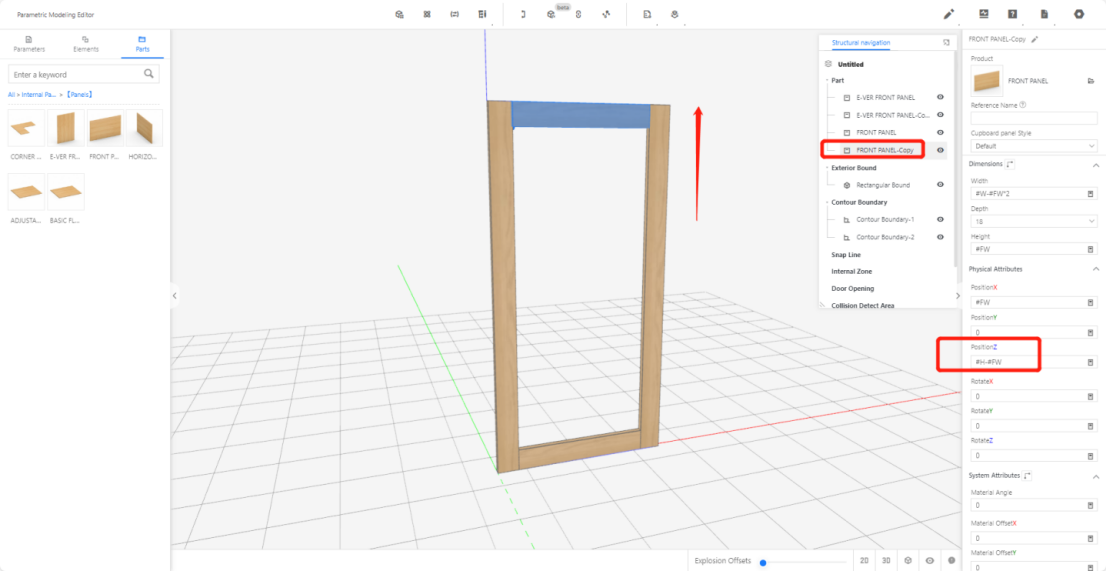1107x571 pixels.
Task: Open the settings gear in top-right toolbar
Action: [1079, 14]
